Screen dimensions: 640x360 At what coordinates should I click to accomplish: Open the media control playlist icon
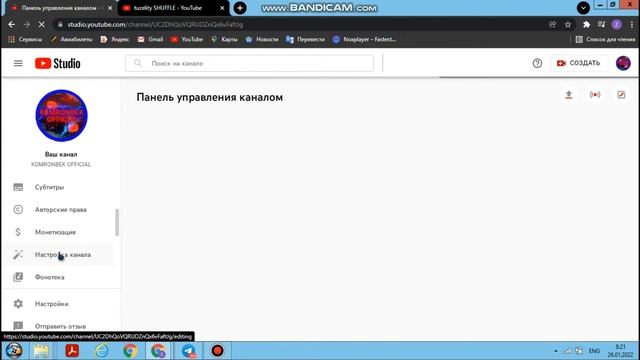tap(601, 24)
